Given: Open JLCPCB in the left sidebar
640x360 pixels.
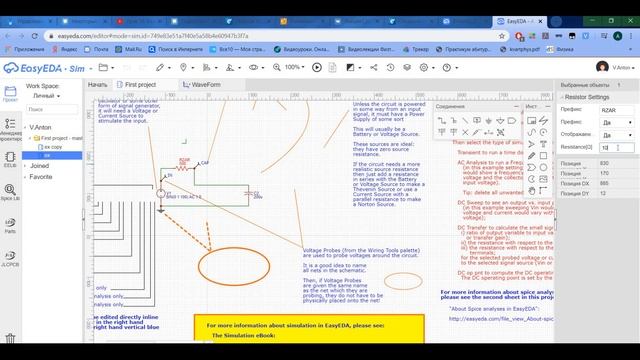Looking at the screenshot, I should [x=10, y=258].
